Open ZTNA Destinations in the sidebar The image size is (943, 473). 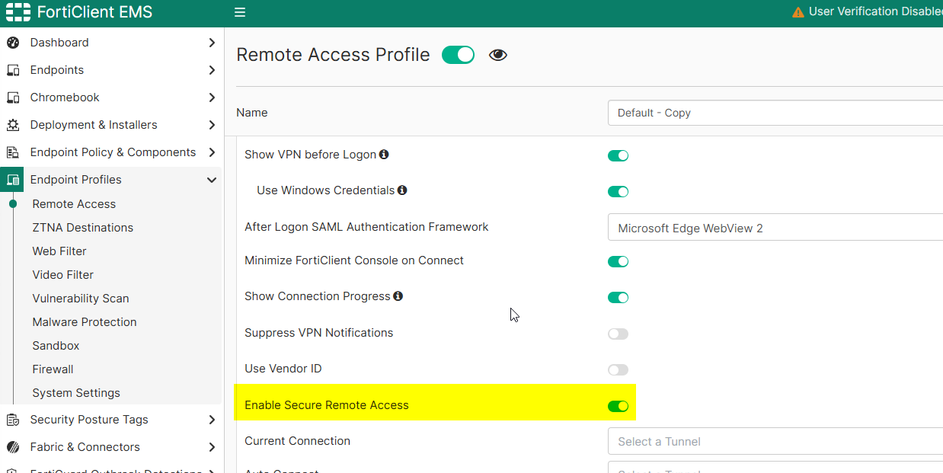pyautogui.click(x=82, y=228)
